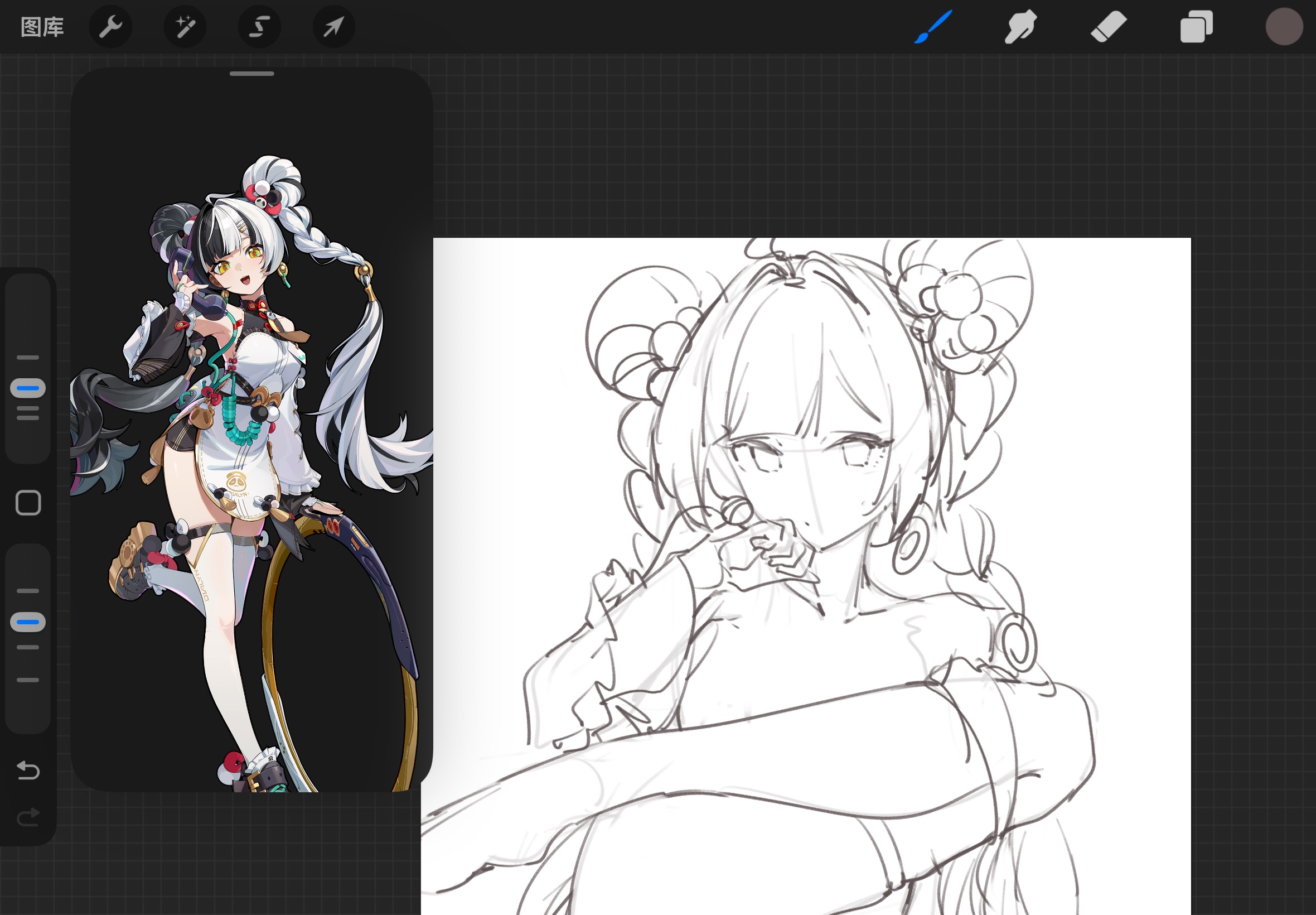
Task: Redo the last undone action
Action: click(28, 817)
